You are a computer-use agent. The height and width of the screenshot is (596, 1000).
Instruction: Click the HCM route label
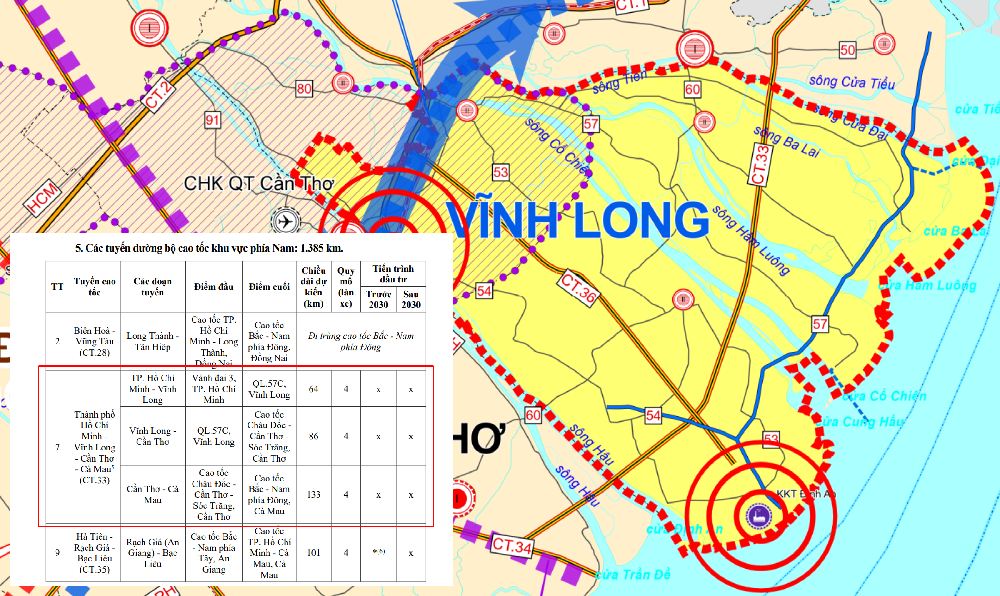pos(43,197)
